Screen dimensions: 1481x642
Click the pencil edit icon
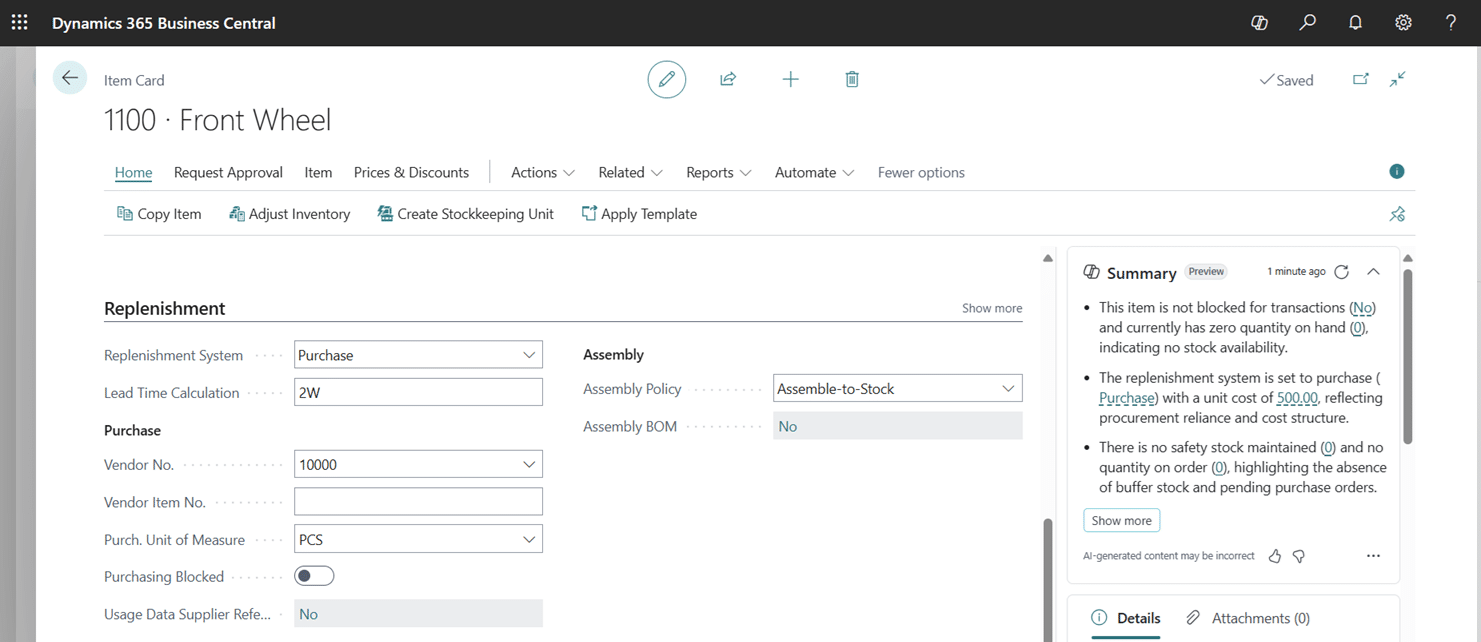click(667, 79)
